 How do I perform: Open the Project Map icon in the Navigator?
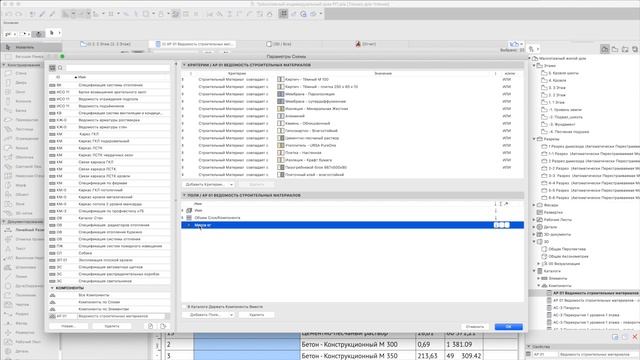[604, 49]
